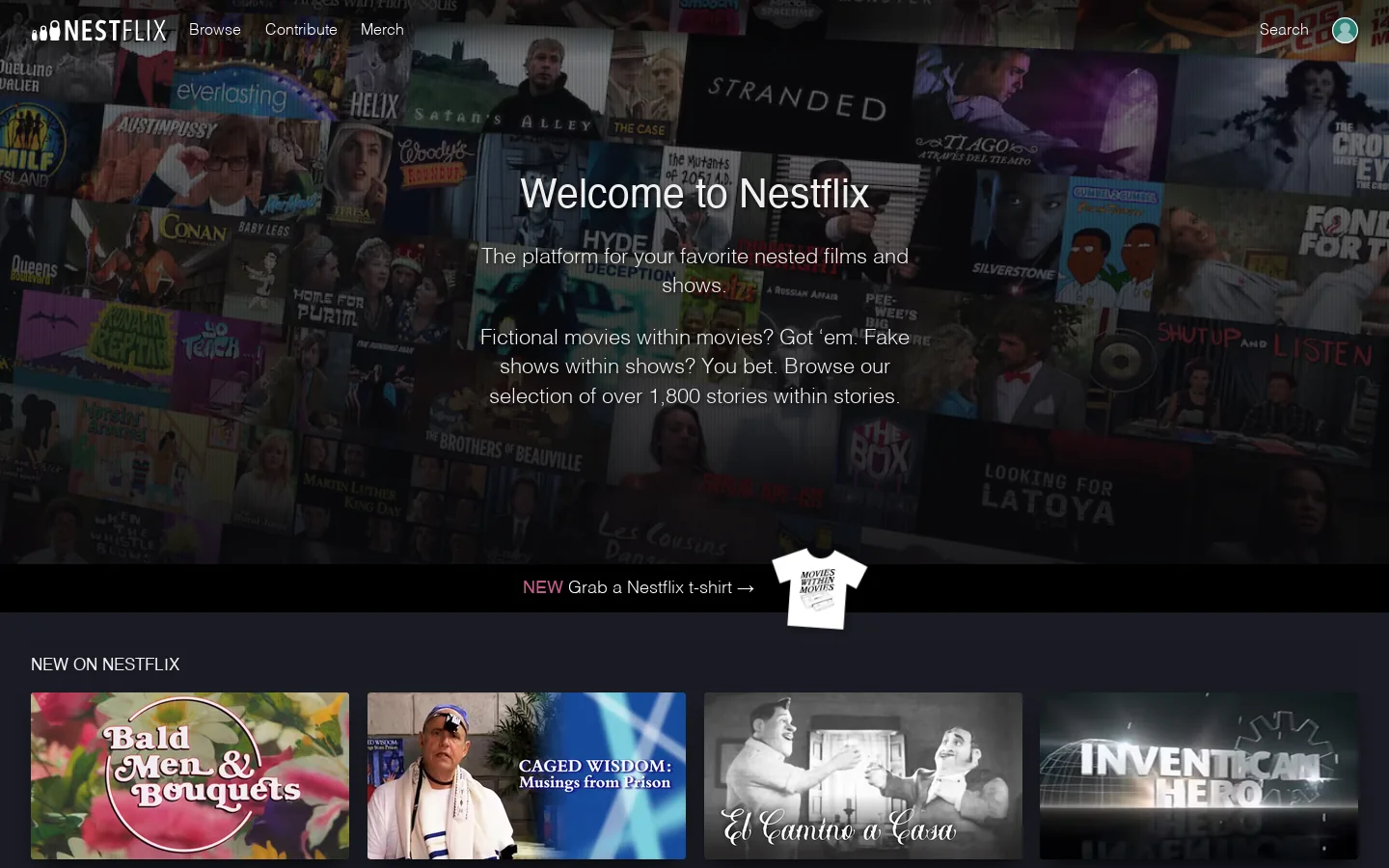Open the Browse menu item
This screenshot has width=1389, height=868.
(215, 30)
